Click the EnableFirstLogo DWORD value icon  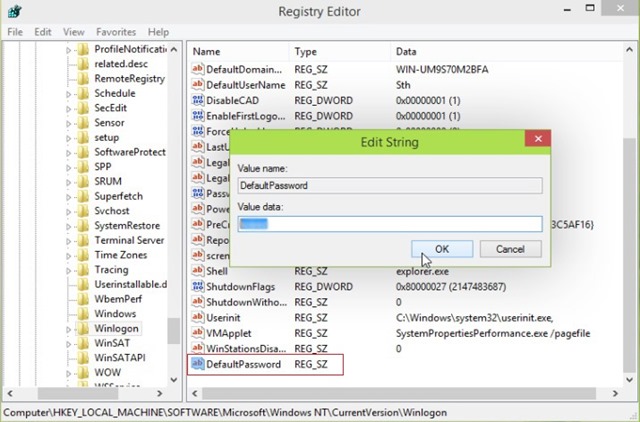tap(198, 115)
